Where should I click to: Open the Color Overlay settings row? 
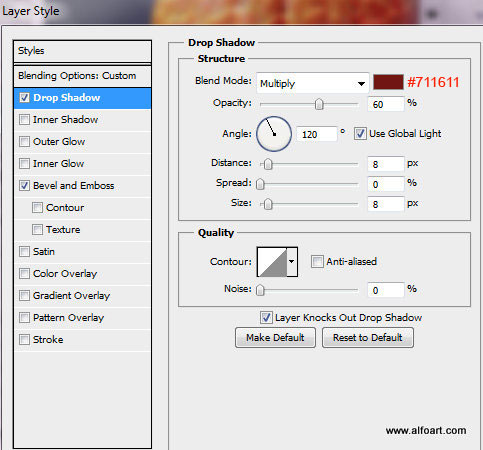[83, 274]
